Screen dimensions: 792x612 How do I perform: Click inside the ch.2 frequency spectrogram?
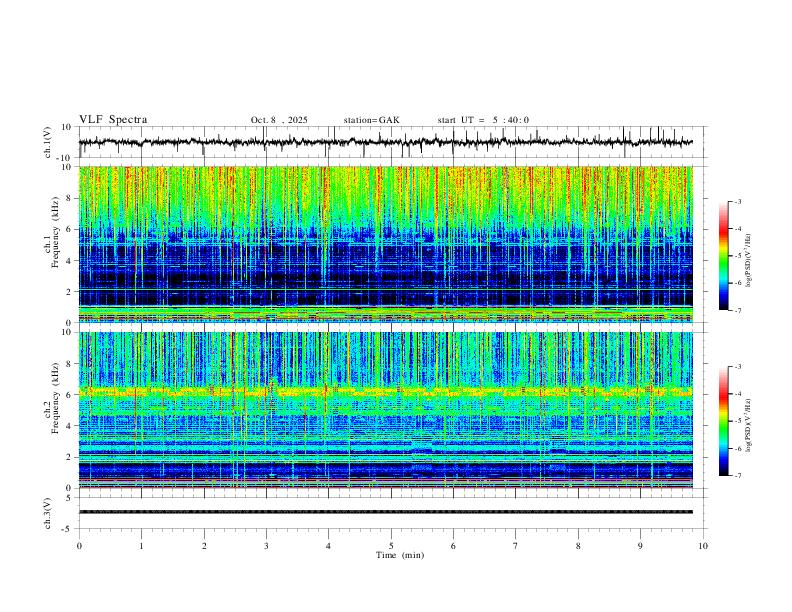click(386, 410)
